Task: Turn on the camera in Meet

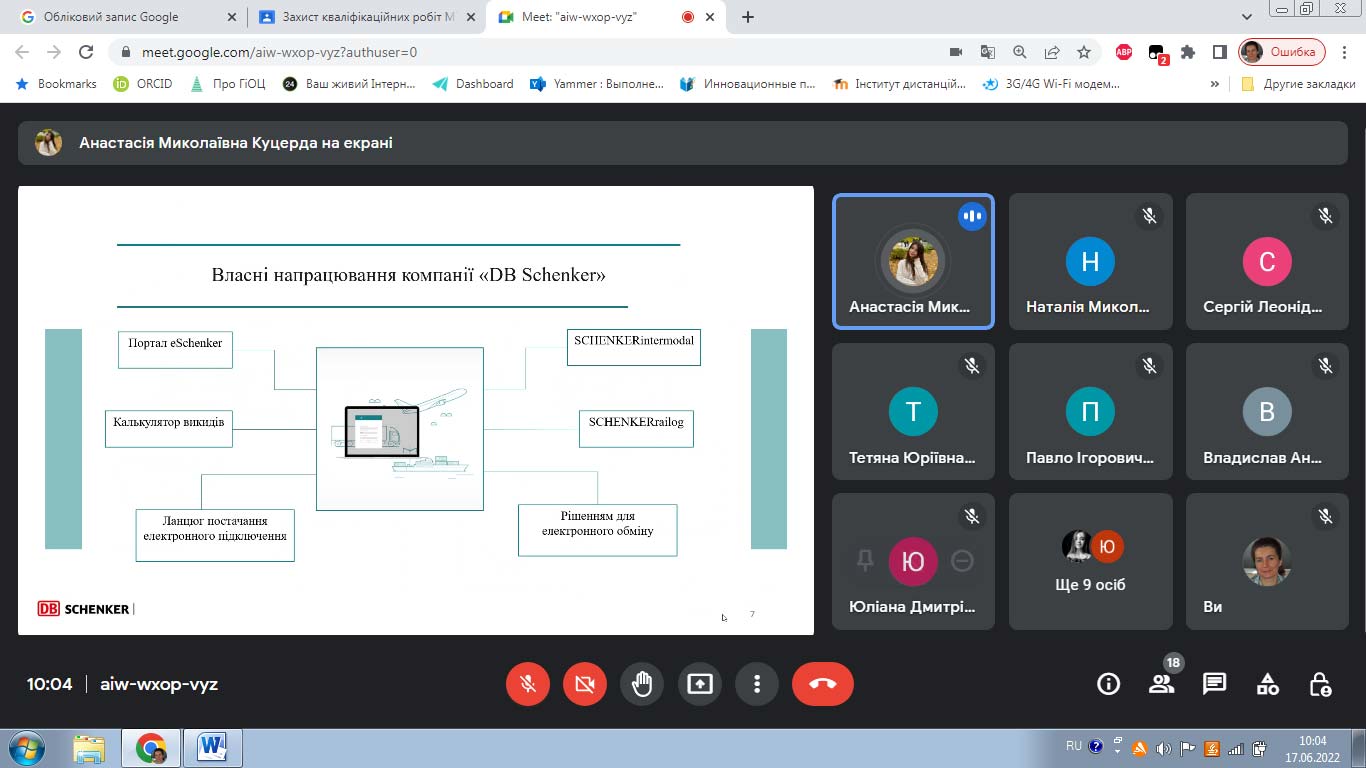Action: pyautogui.click(x=585, y=684)
